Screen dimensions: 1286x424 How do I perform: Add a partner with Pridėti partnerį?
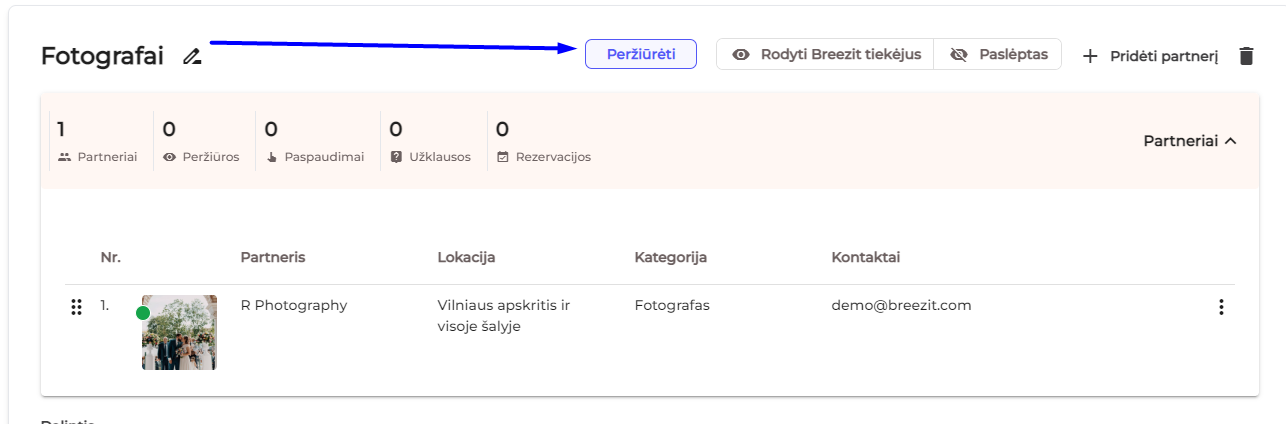(x=1150, y=56)
